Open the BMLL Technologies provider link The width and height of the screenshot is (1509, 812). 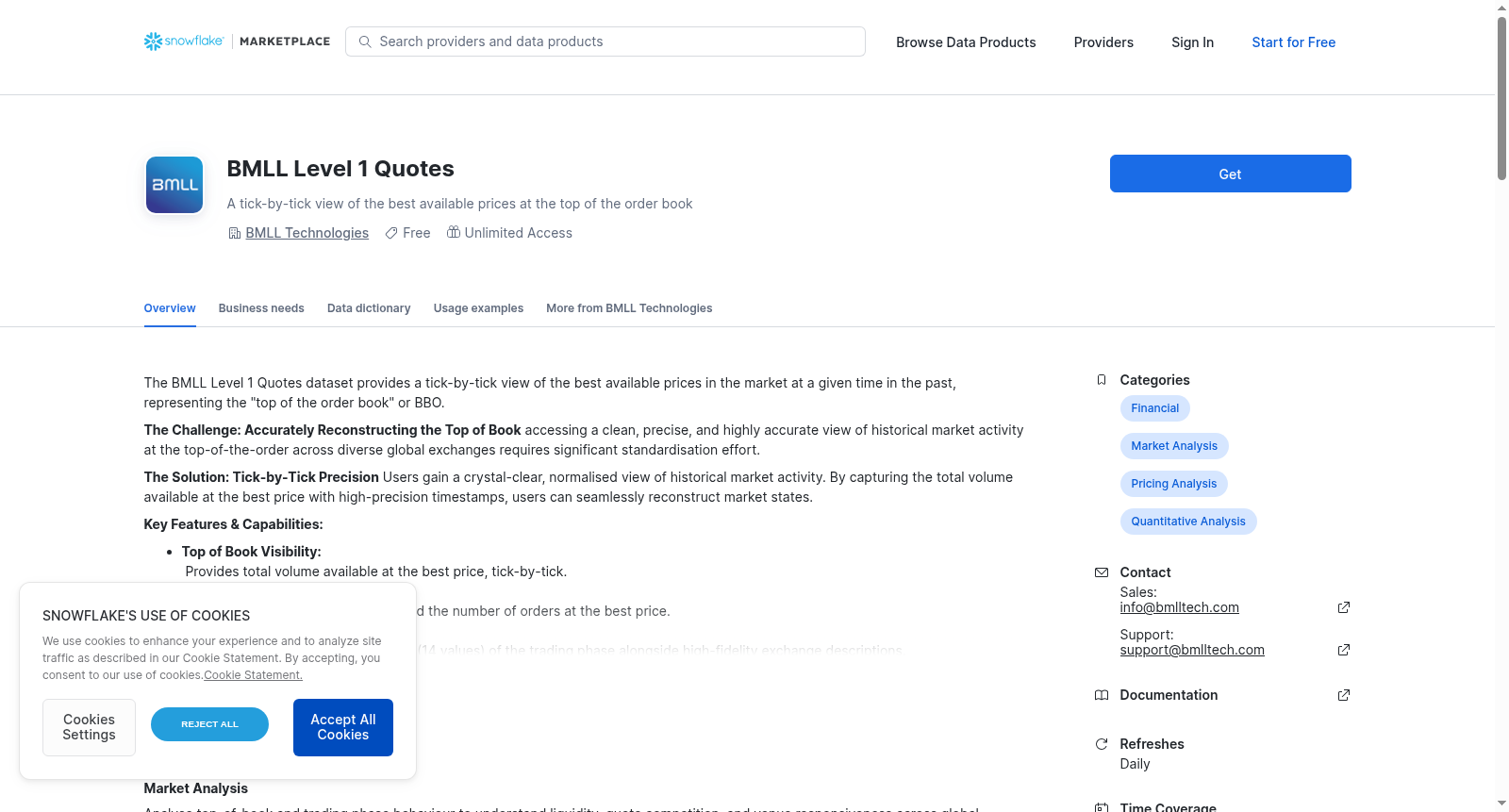[x=307, y=233]
